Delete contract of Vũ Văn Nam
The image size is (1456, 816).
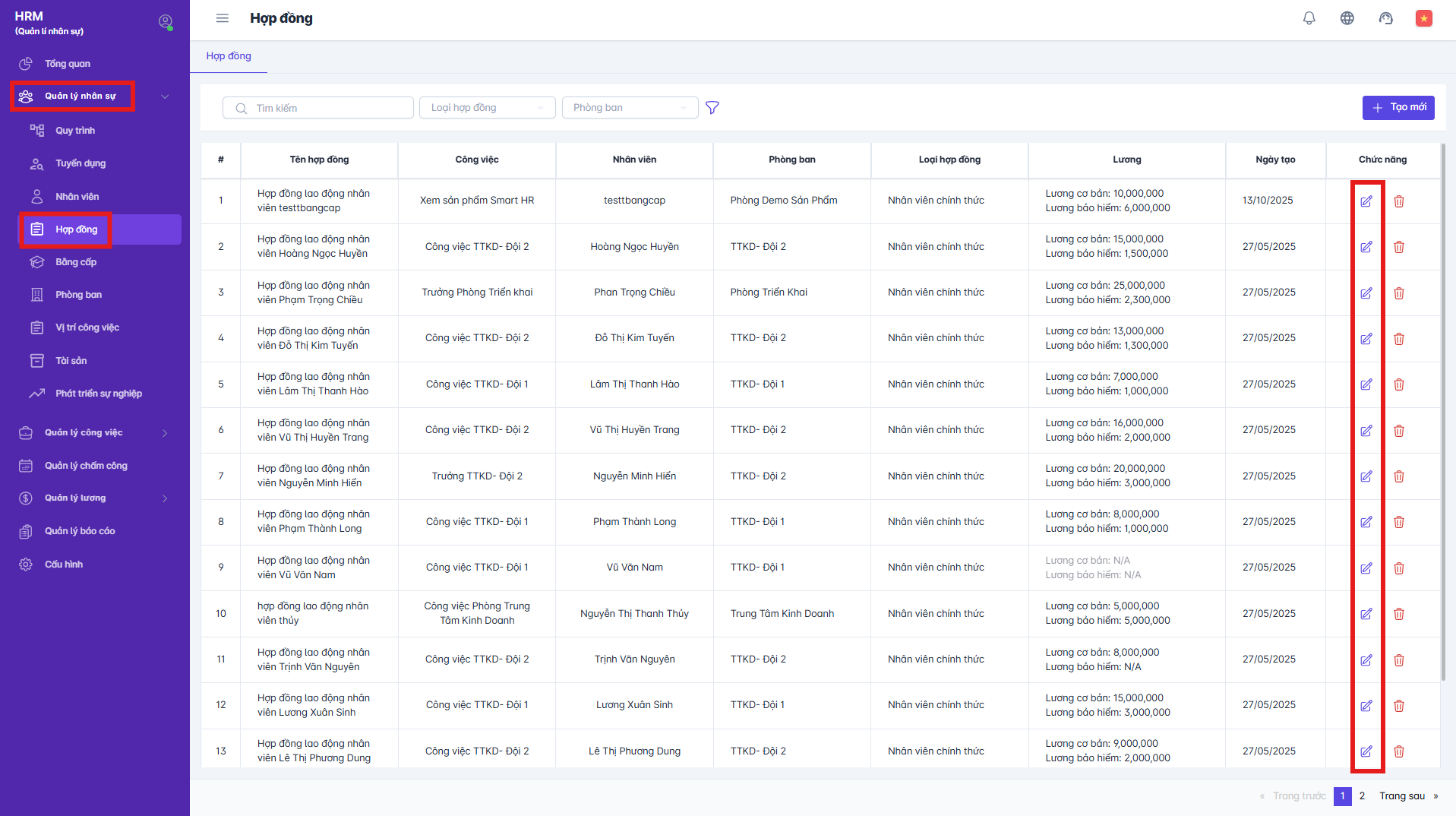pos(1398,568)
